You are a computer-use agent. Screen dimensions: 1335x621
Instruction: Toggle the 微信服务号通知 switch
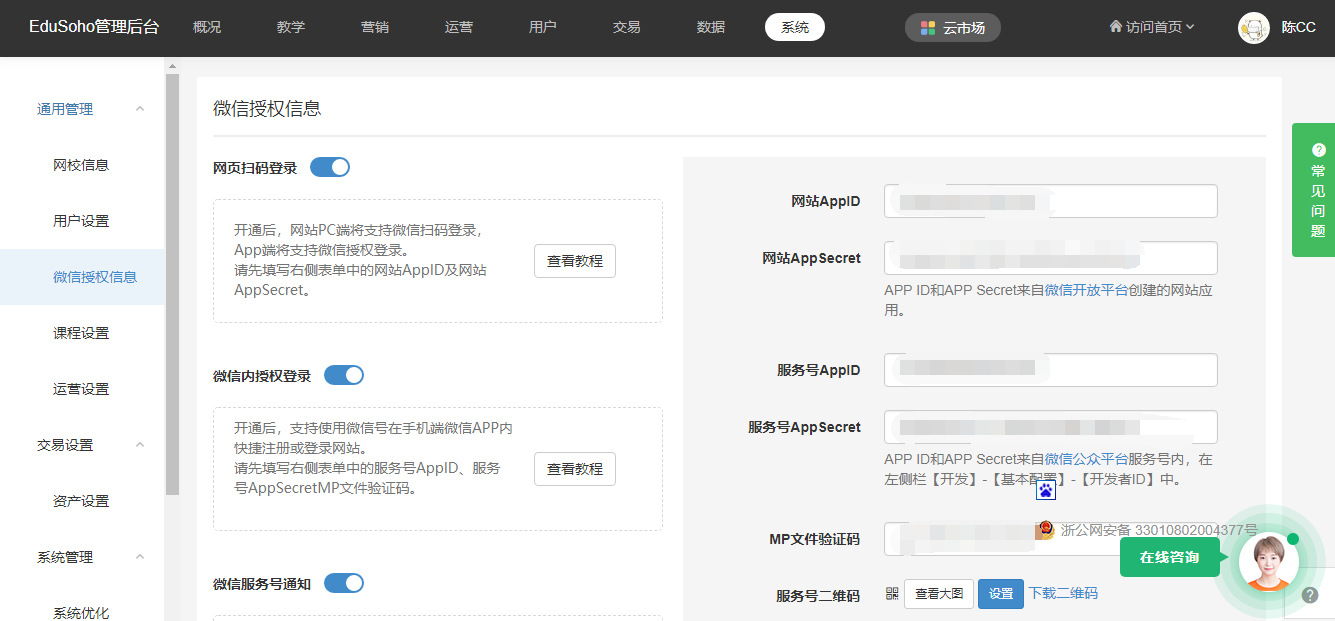344,583
